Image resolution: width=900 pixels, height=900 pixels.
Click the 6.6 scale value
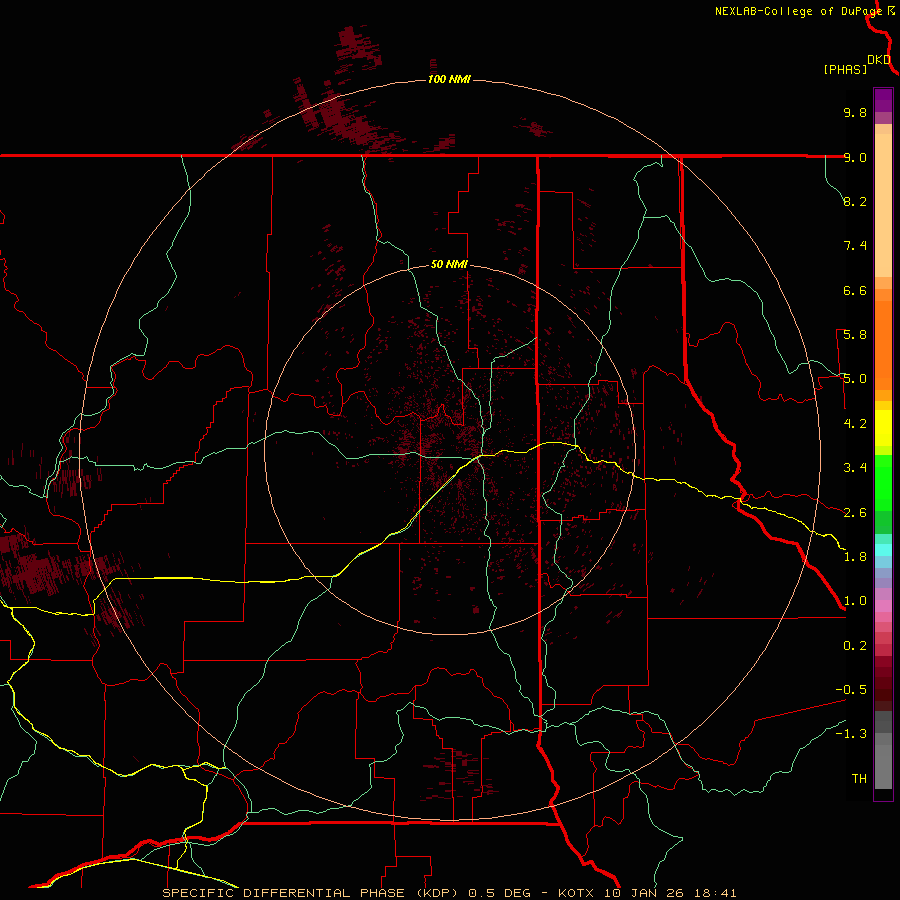[x=855, y=290]
